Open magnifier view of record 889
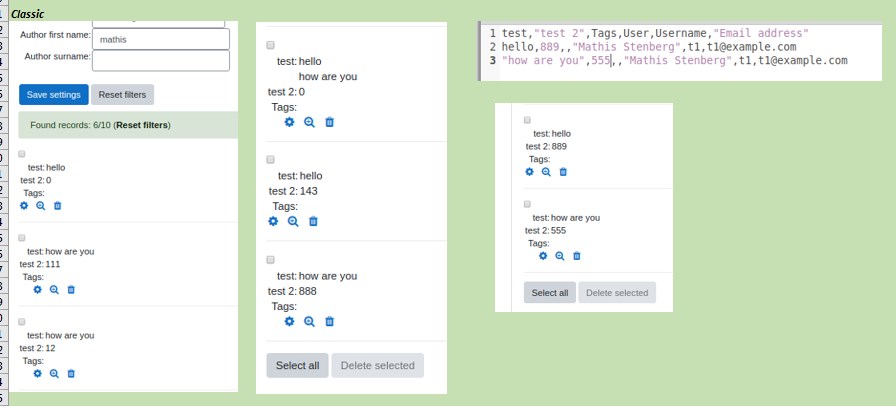This screenshot has height=406, width=896. [546, 172]
